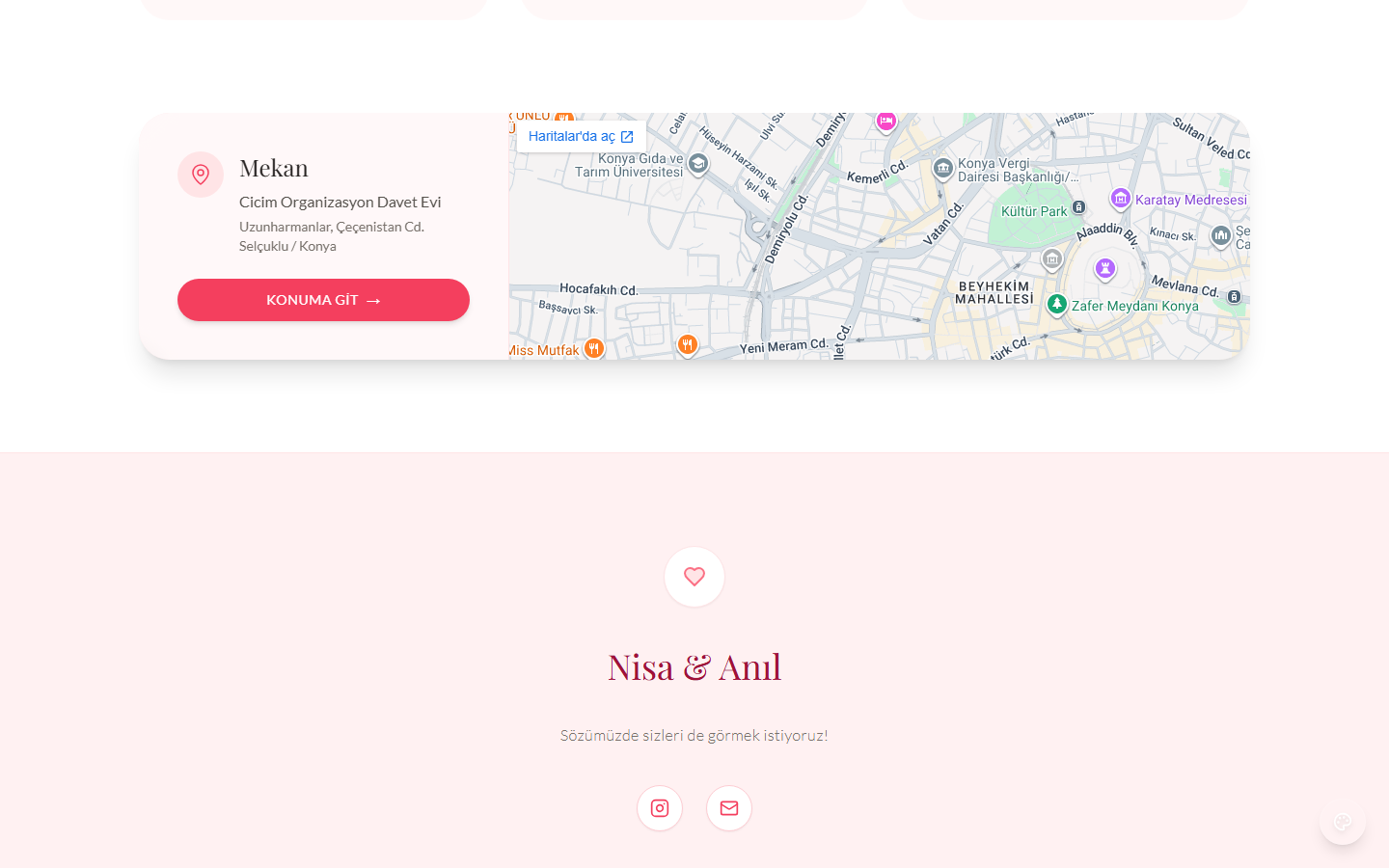Click the museum marker at map's right edge
Image resolution: width=1389 pixels, height=868 pixels.
[x=1221, y=234]
